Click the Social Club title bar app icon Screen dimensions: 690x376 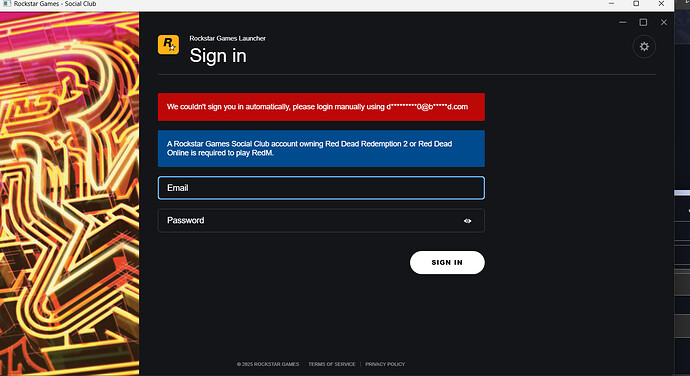[x=7, y=3]
